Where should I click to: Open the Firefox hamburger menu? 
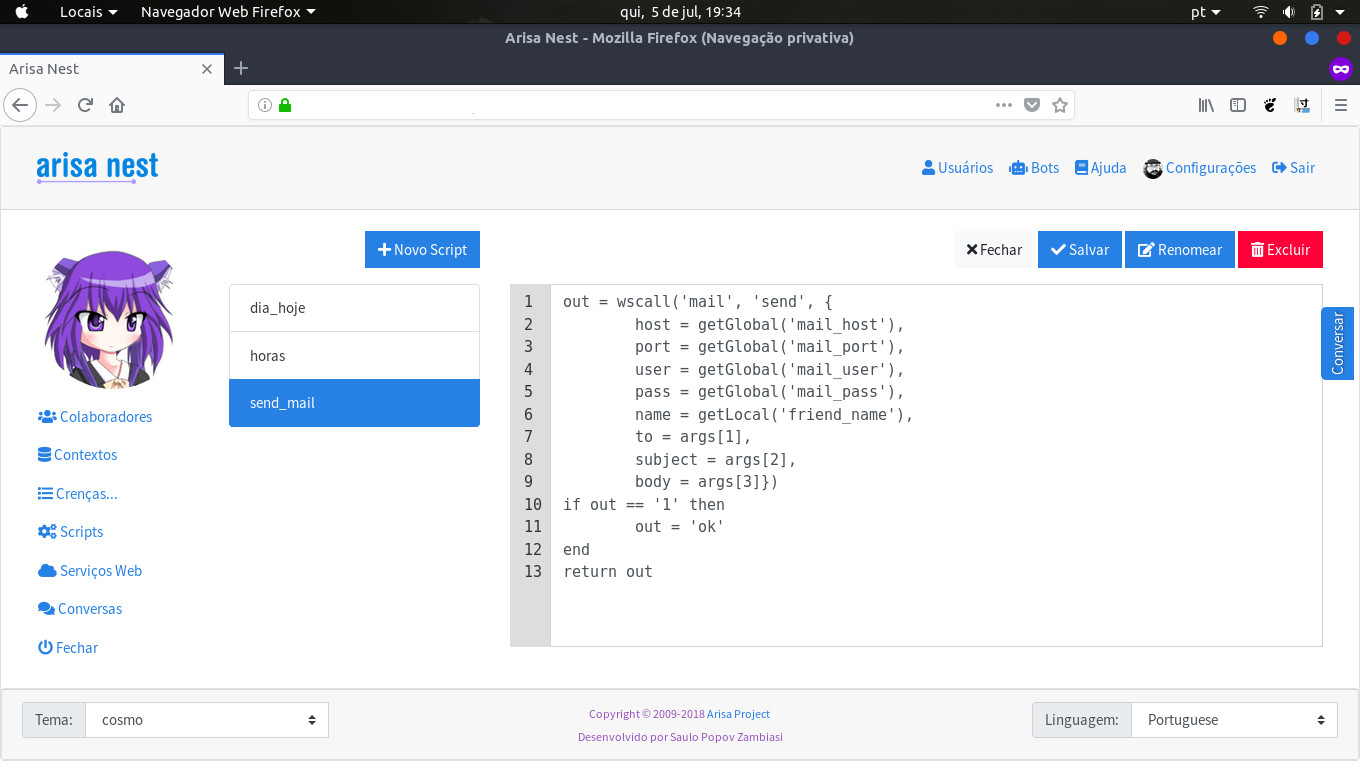click(1341, 105)
